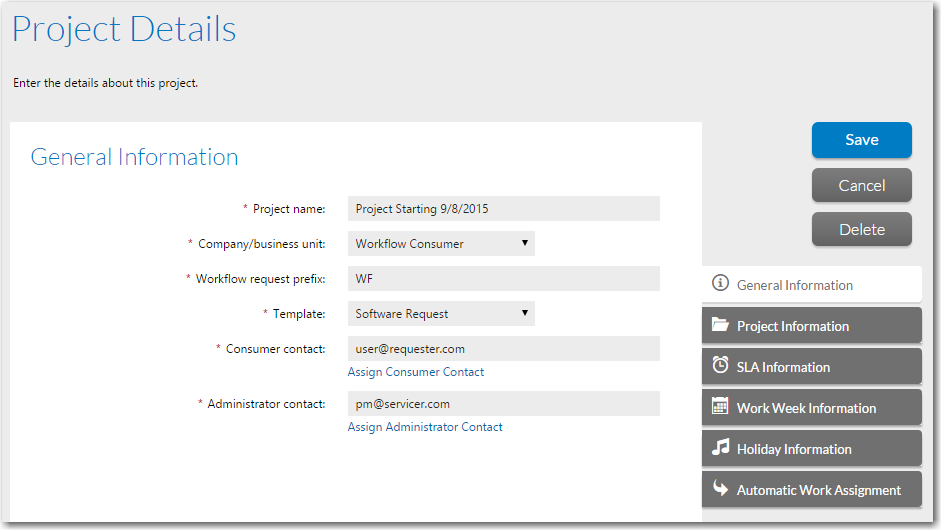
Task: Follow the Assign Administrator Contact link
Action: tap(425, 427)
